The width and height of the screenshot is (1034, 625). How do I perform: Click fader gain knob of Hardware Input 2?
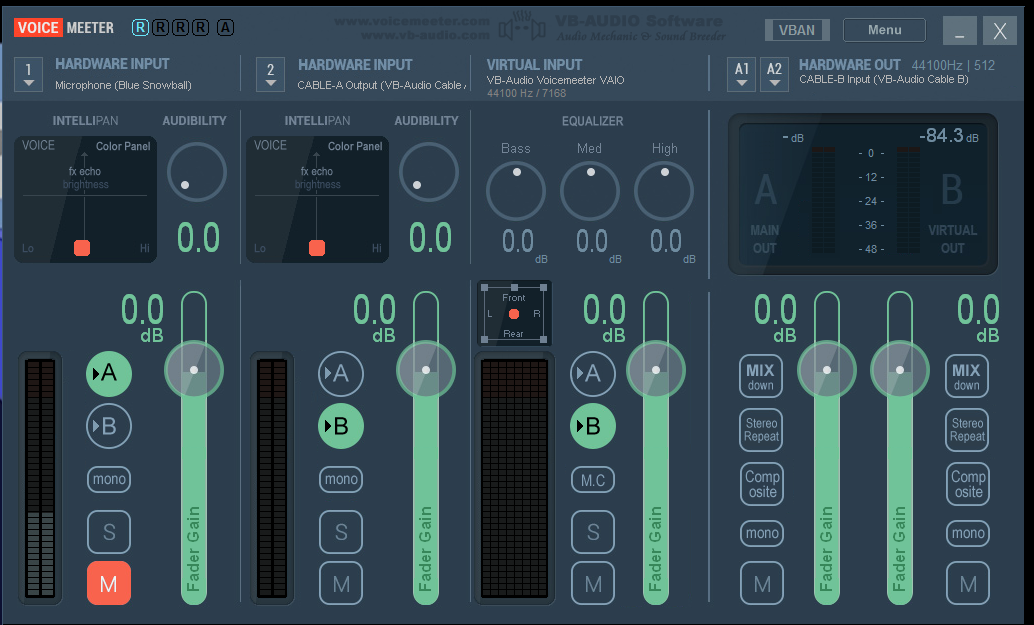coord(426,370)
